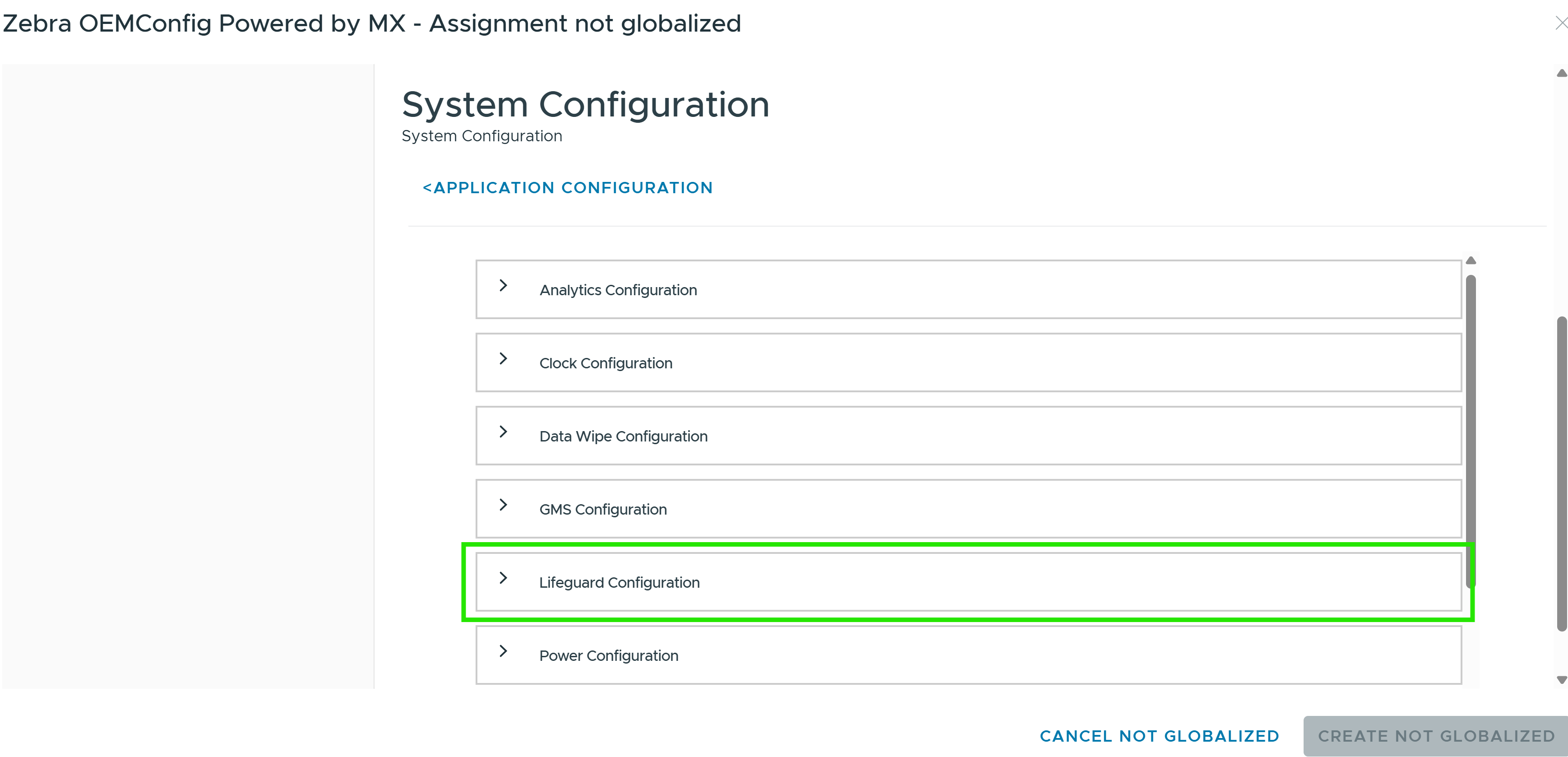The image size is (1568, 757).
Task: Go back to Application Configuration
Action: click(567, 188)
